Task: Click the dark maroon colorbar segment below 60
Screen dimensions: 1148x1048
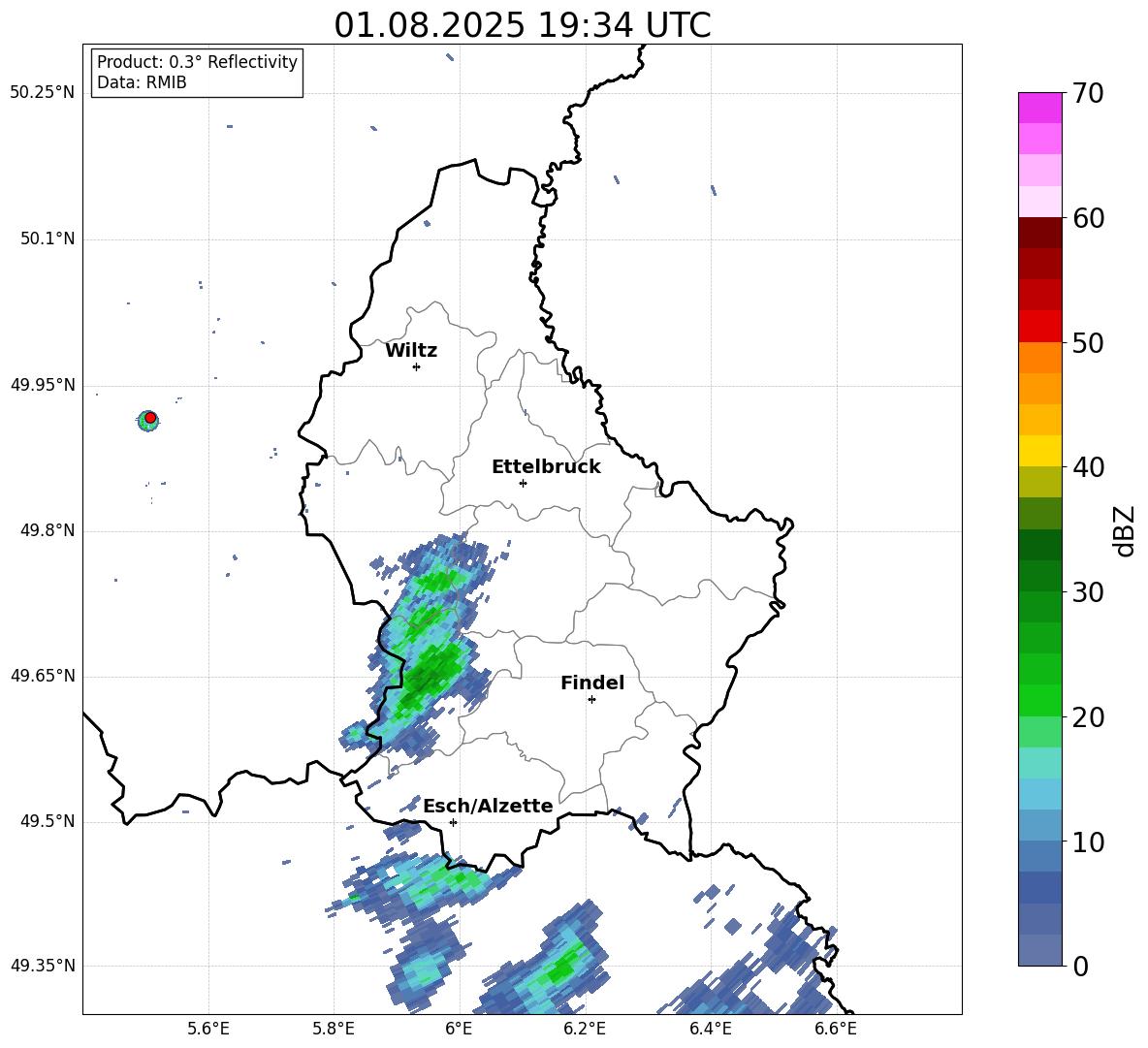Action: (x=1040, y=233)
